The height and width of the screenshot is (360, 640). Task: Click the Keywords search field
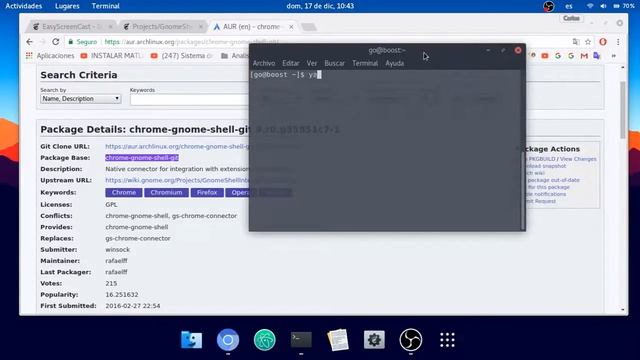[189, 100]
